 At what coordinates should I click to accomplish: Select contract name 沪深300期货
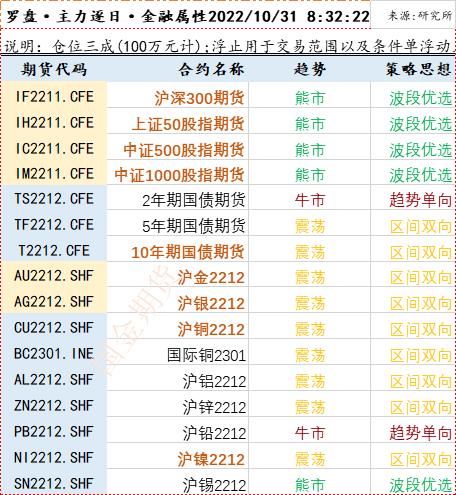pyautogui.click(x=199, y=98)
